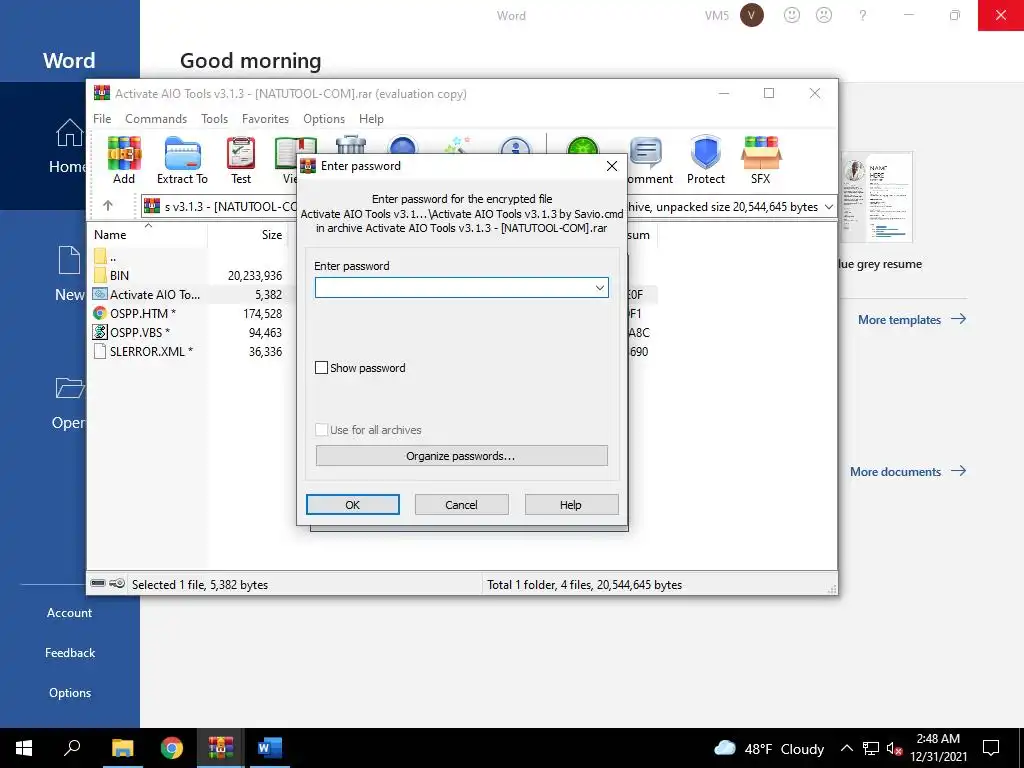The height and width of the screenshot is (768, 1024).
Task: Expand the WinRAR address bar dropdown
Action: click(x=829, y=206)
